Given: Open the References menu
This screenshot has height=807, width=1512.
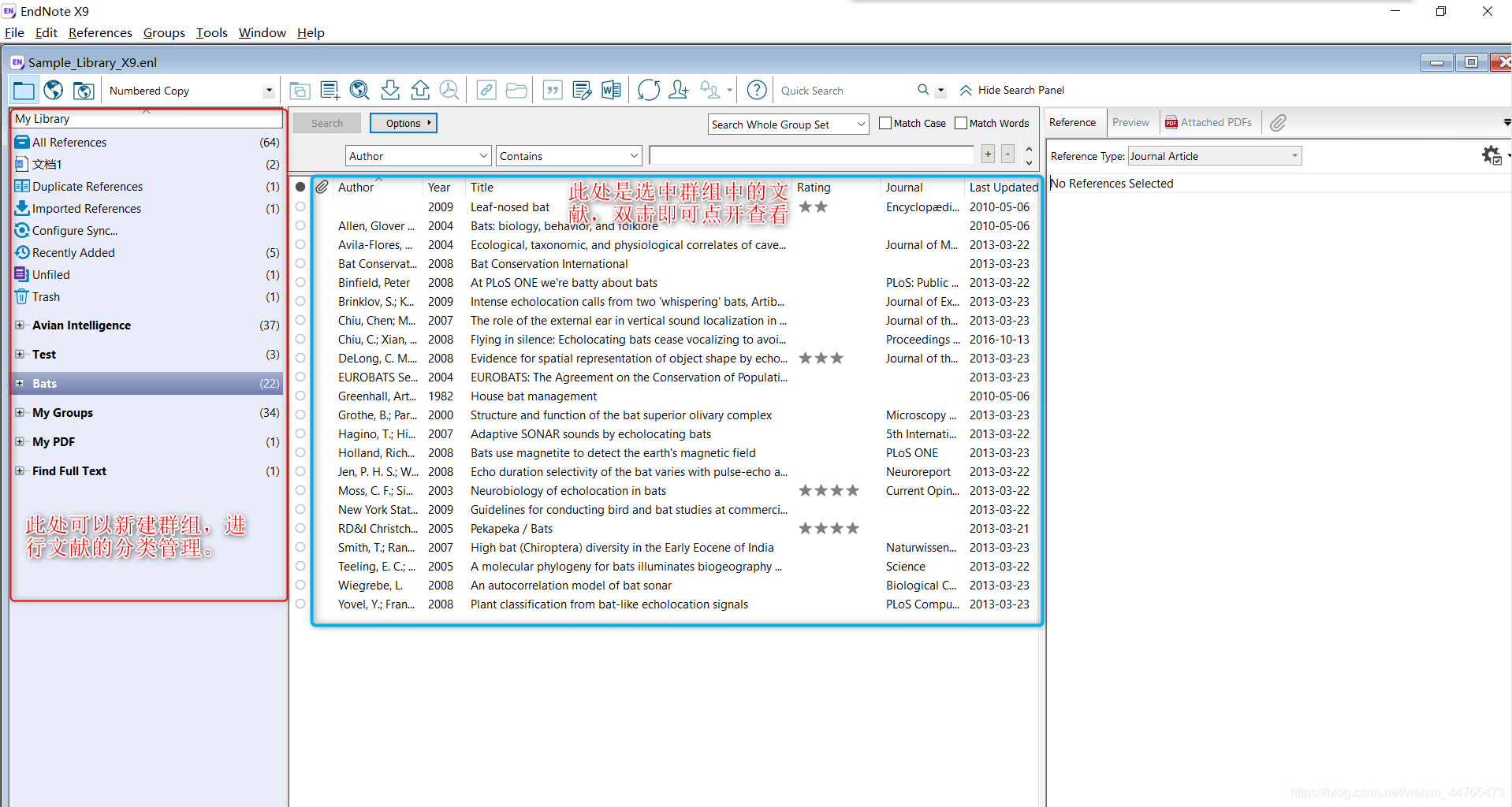Looking at the screenshot, I should tap(100, 32).
